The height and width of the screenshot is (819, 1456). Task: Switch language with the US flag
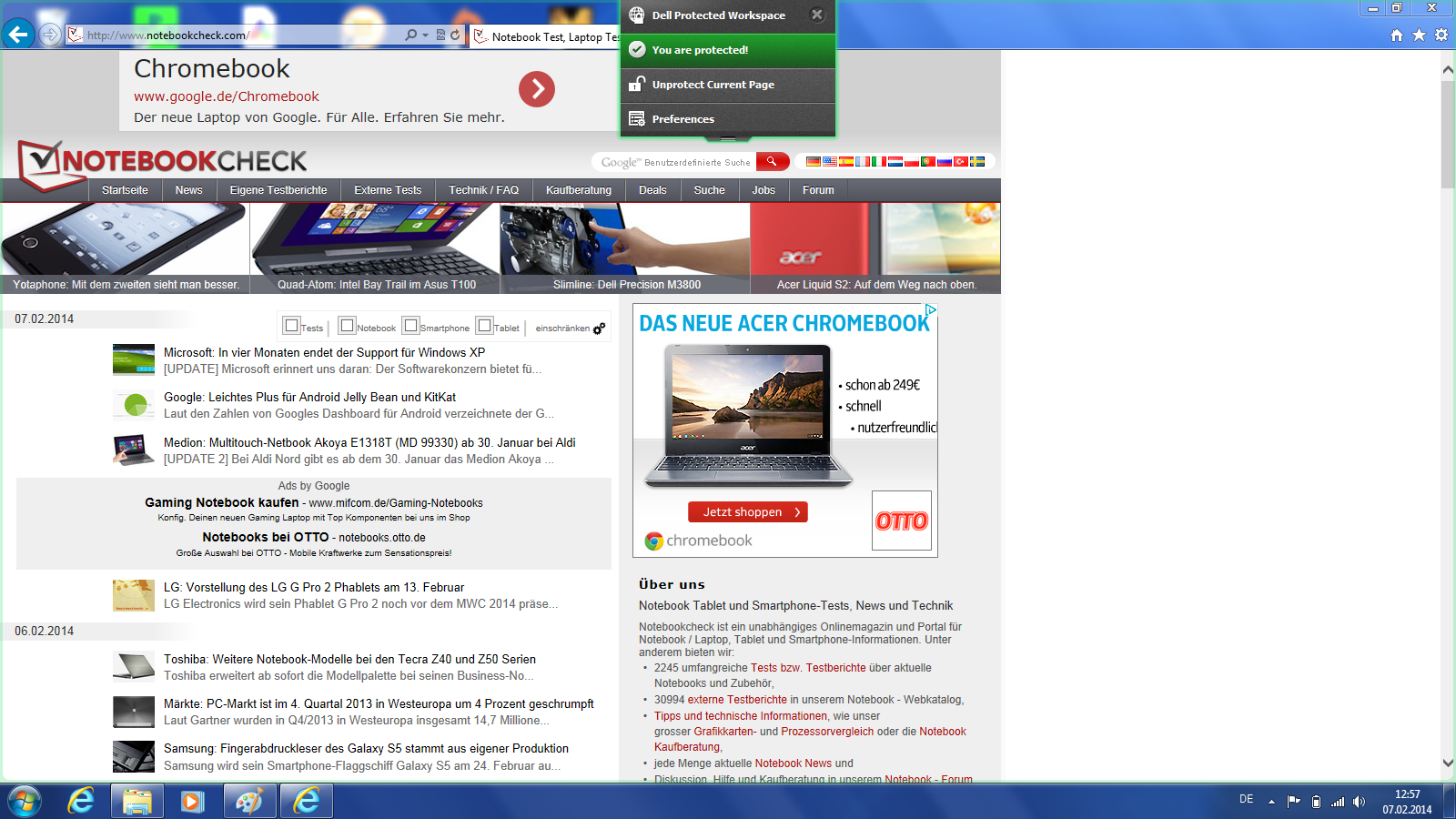[830, 162]
